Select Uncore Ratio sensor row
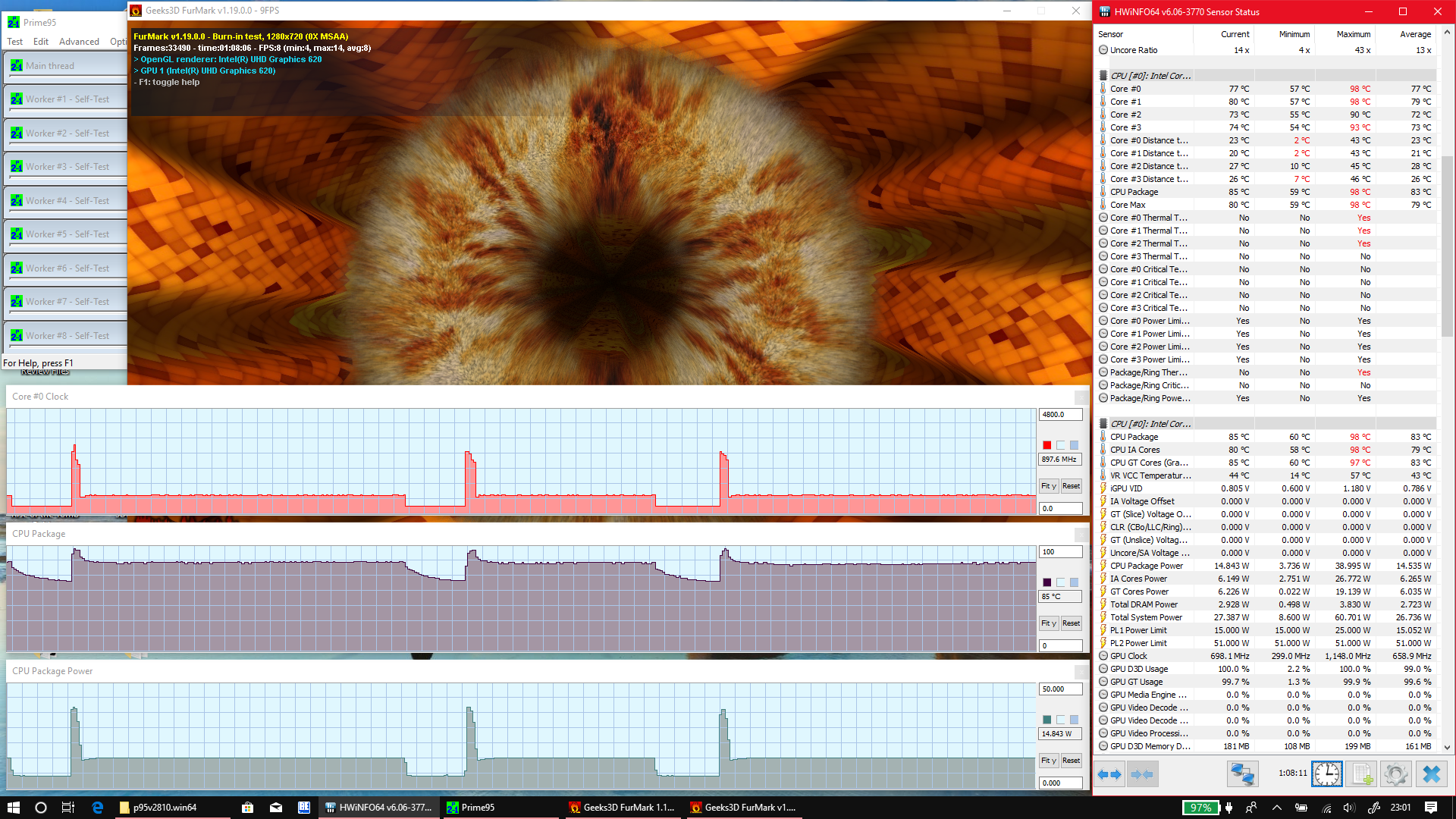The width and height of the screenshot is (1456, 819). click(x=1266, y=50)
